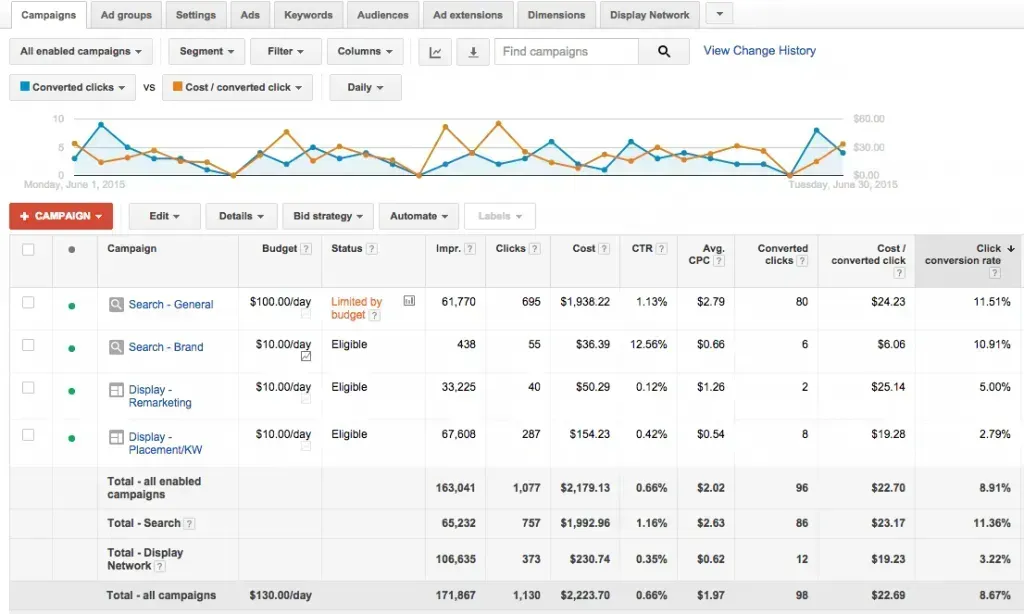Open the download report icon
Viewport: 1024px width, 614px height.
[x=473, y=50]
